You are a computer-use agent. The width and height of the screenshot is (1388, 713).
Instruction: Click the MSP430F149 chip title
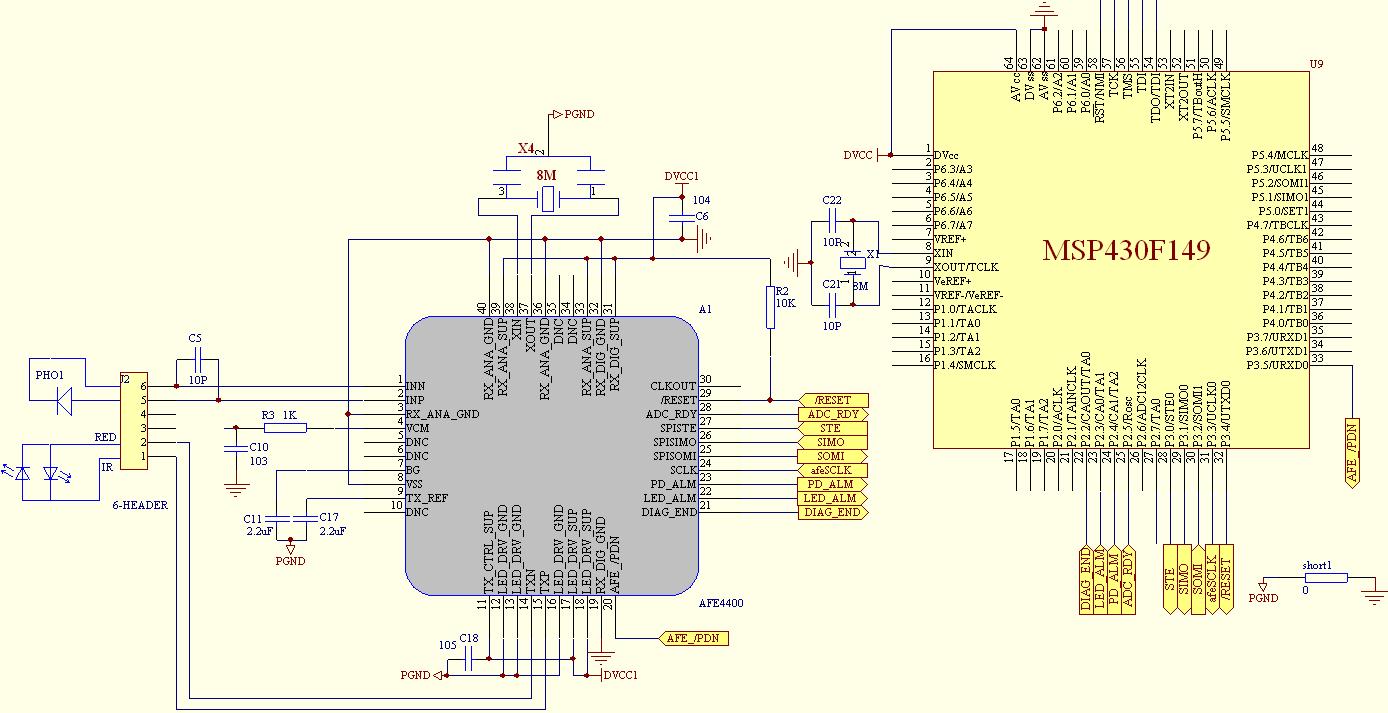(1126, 250)
